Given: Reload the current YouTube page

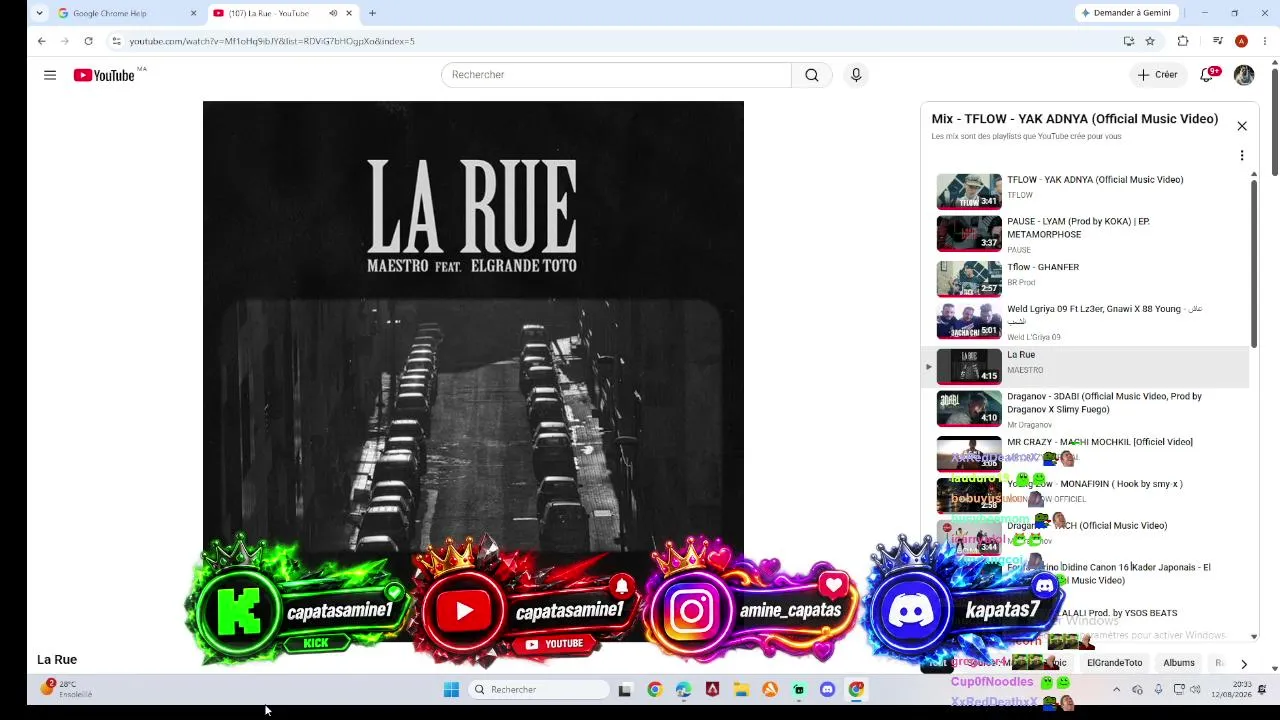Looking at the screenshot, I should click(x=88, y=41).
